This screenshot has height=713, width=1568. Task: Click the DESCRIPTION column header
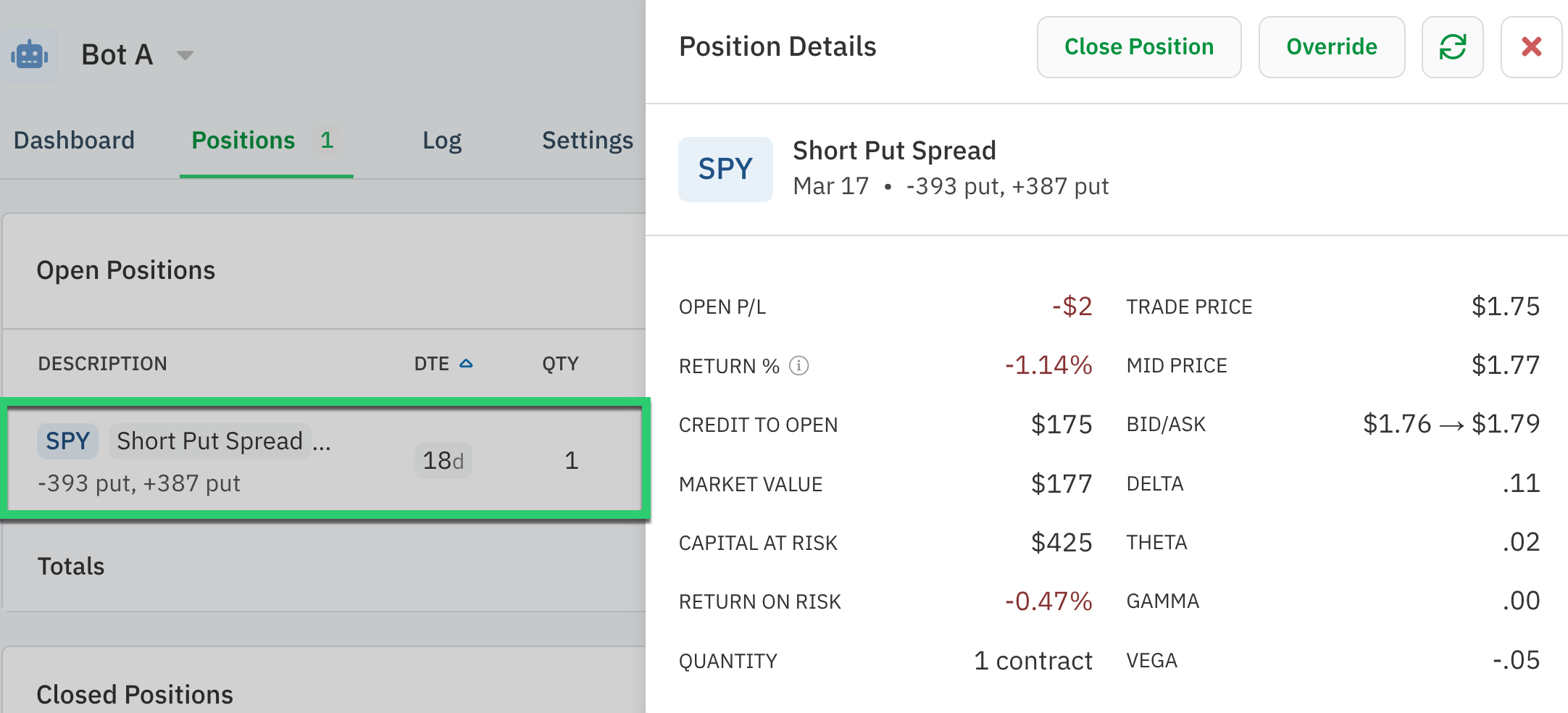tap(102, 363)
